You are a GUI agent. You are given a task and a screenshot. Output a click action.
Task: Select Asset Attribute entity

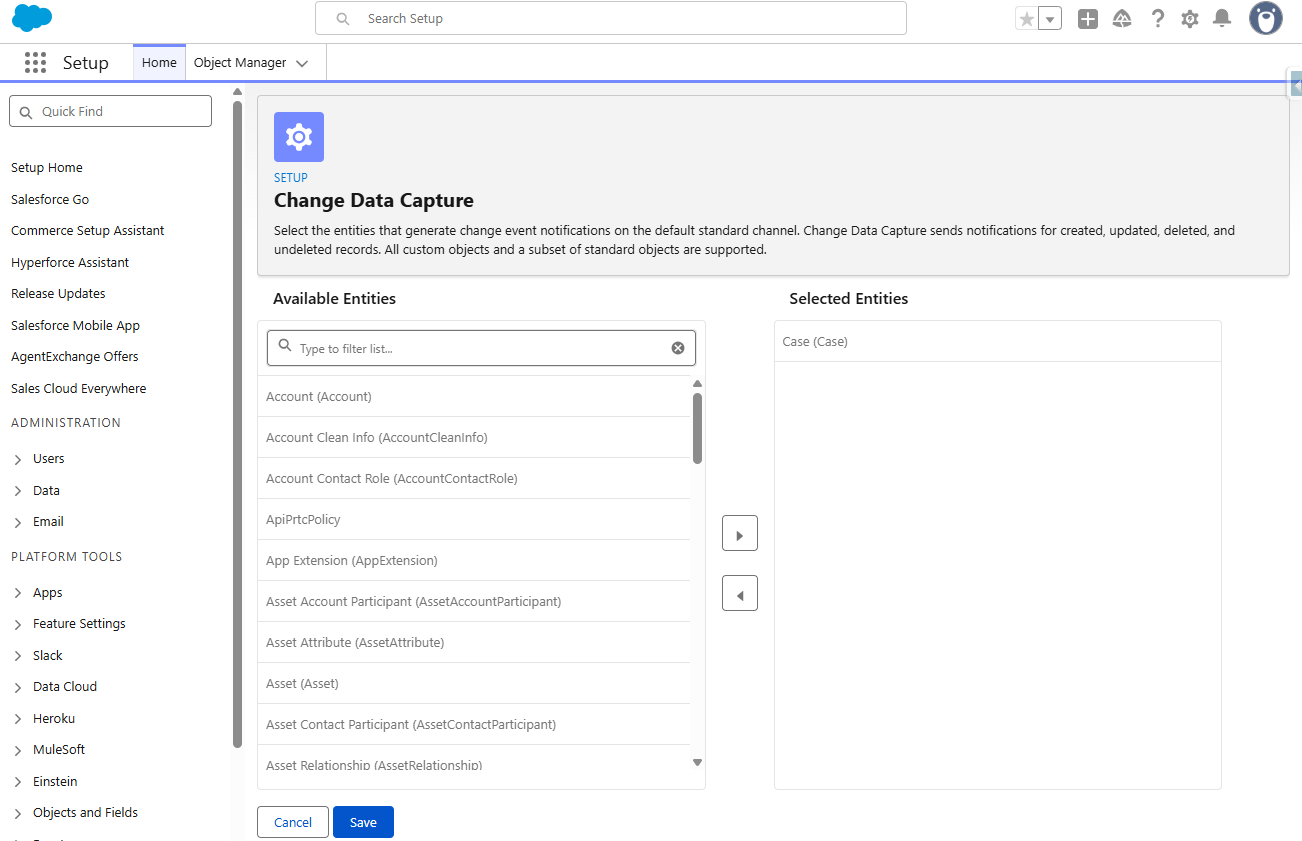tap(474, 643)
